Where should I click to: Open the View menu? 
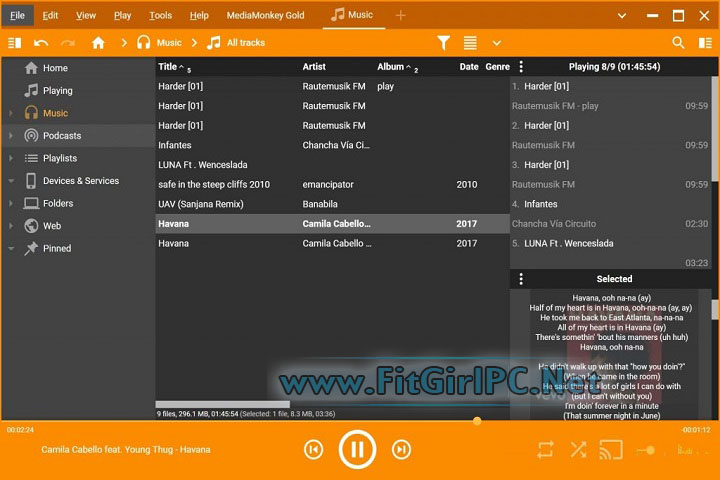[x=86, y=15]
